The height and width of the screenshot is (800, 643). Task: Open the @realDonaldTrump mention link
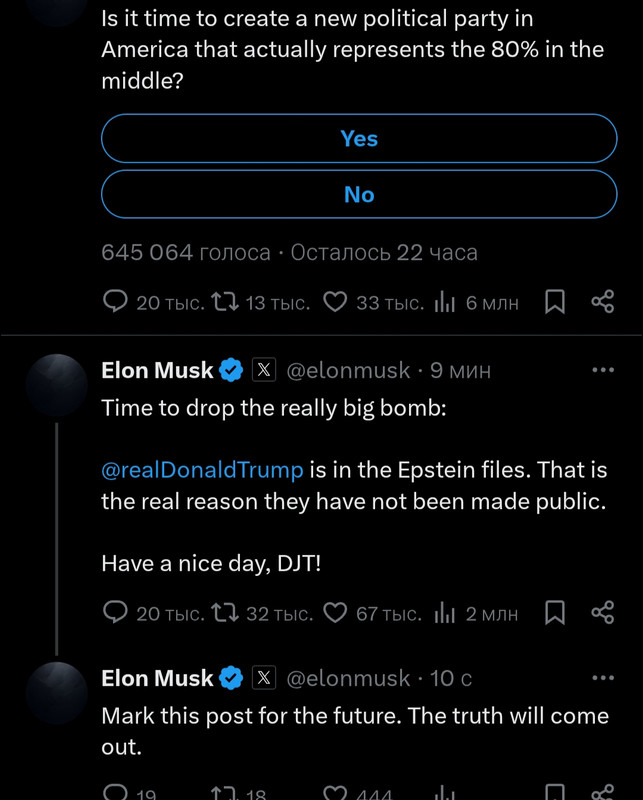(x=202, y=469)
